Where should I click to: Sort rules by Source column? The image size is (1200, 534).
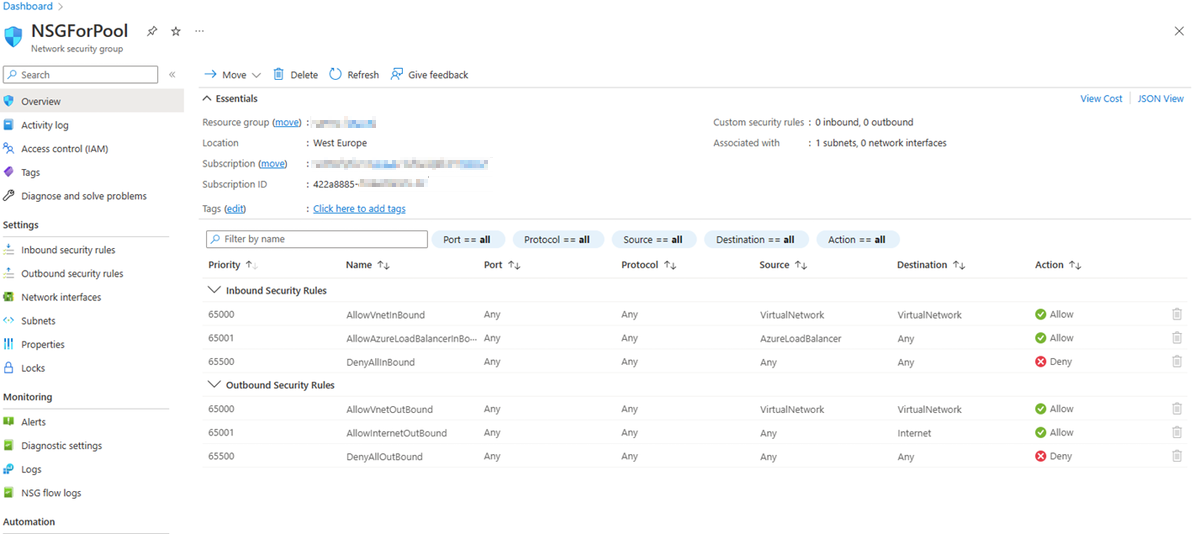point(783,265)
